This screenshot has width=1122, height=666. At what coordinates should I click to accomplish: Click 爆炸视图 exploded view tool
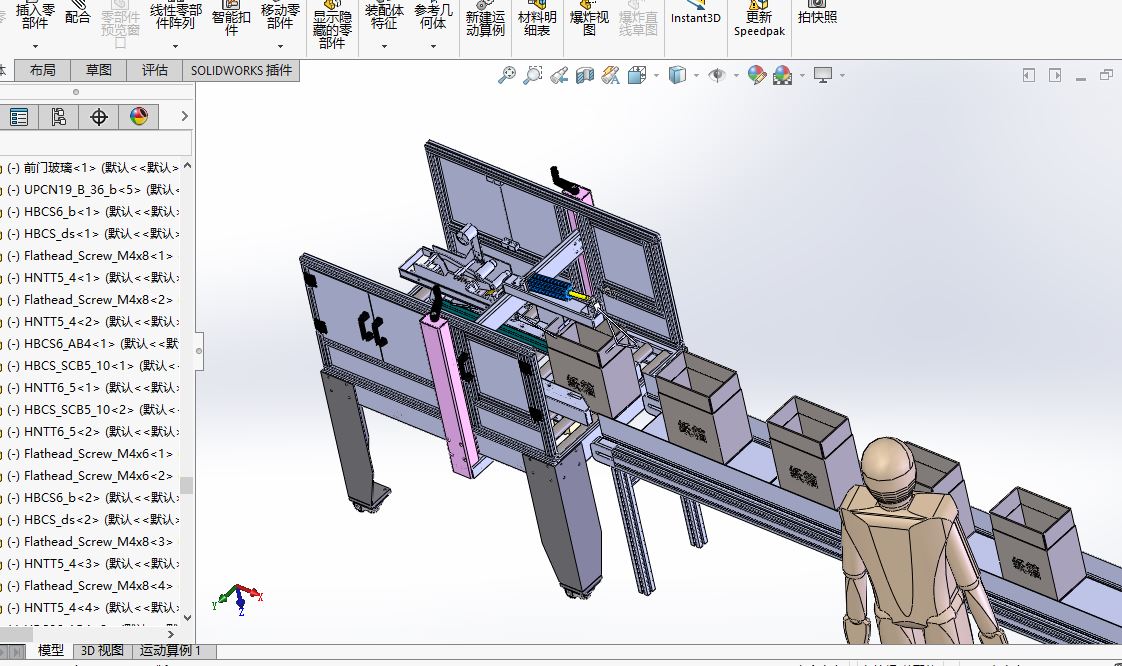589,20
